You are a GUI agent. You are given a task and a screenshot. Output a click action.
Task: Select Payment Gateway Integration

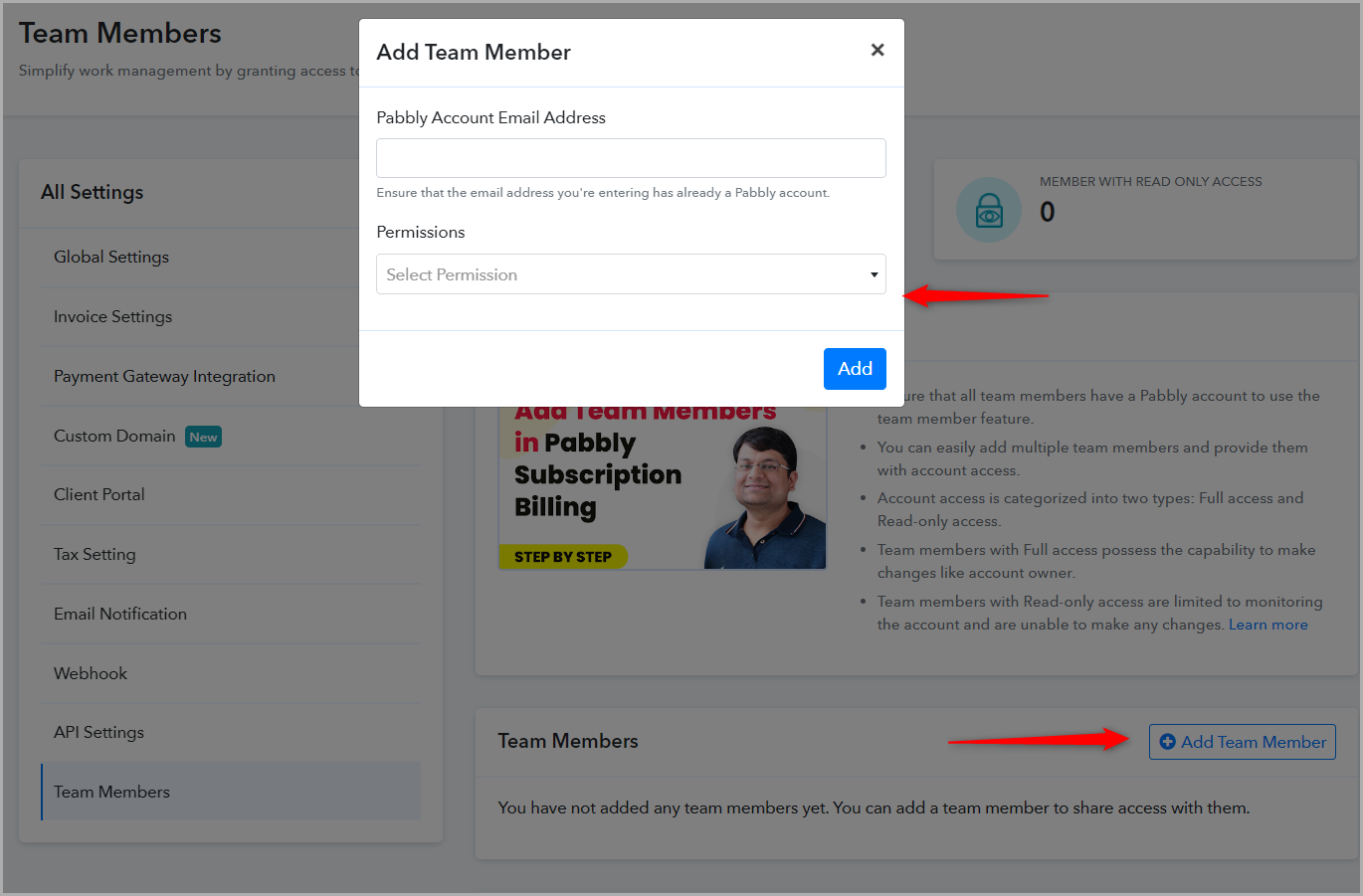point(164,376)
